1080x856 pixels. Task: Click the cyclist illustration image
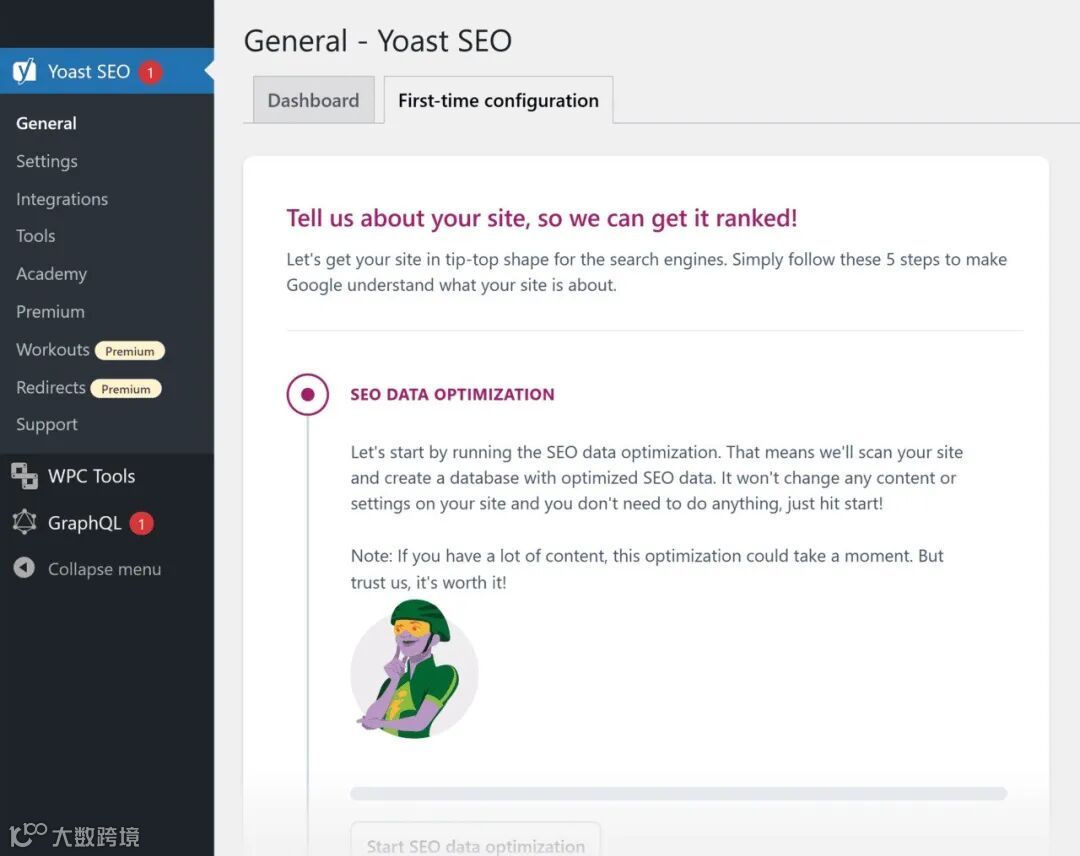click(414, 669)
